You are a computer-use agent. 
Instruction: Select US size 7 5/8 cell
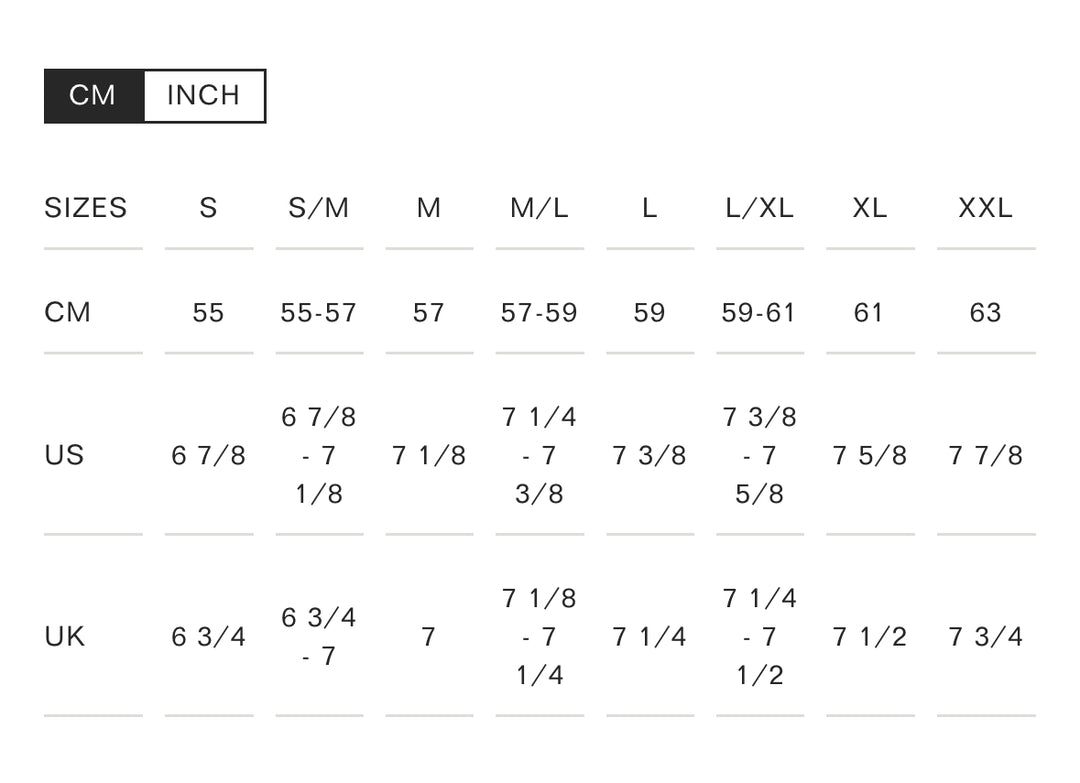click(870, 456)
